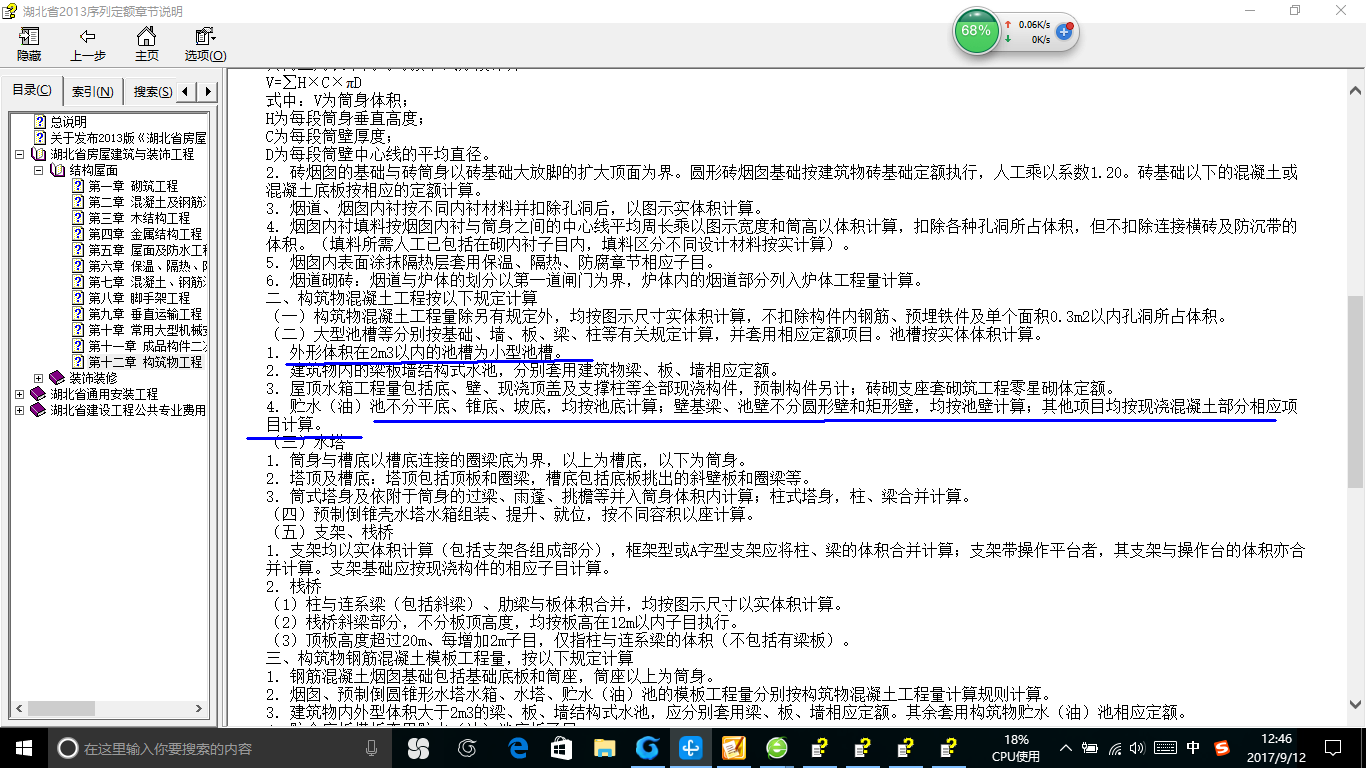1366x768 pixels.
Task: Click the purple book icon beside 装饰装修
Action: tap(56, 378)
